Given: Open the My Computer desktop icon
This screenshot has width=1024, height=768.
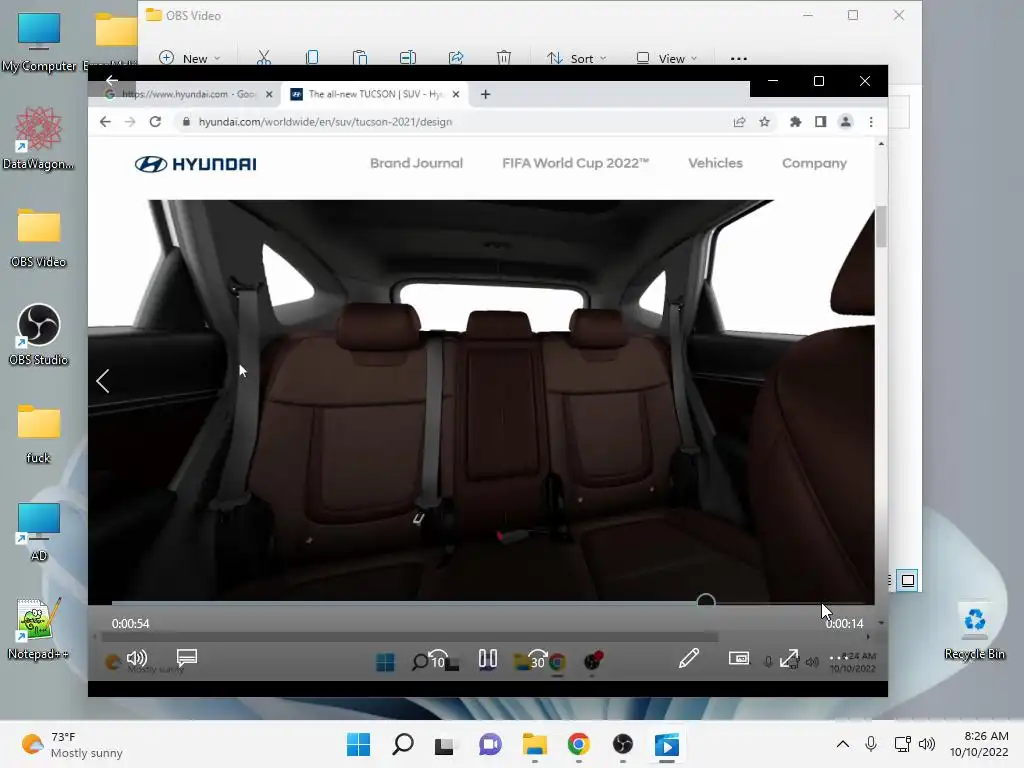Looking at the screenshot, I should click(39, 42).
